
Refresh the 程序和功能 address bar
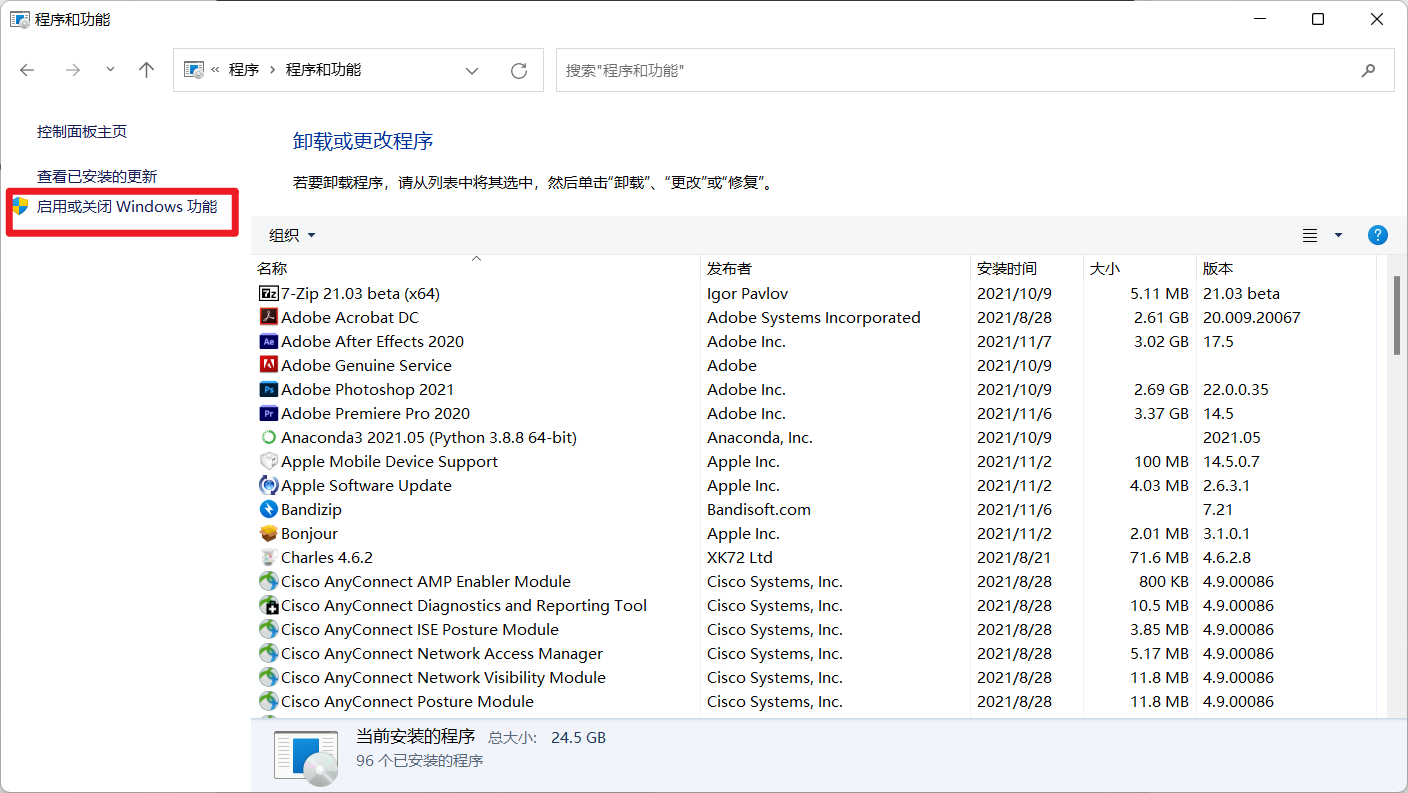[x=518, y=70]
